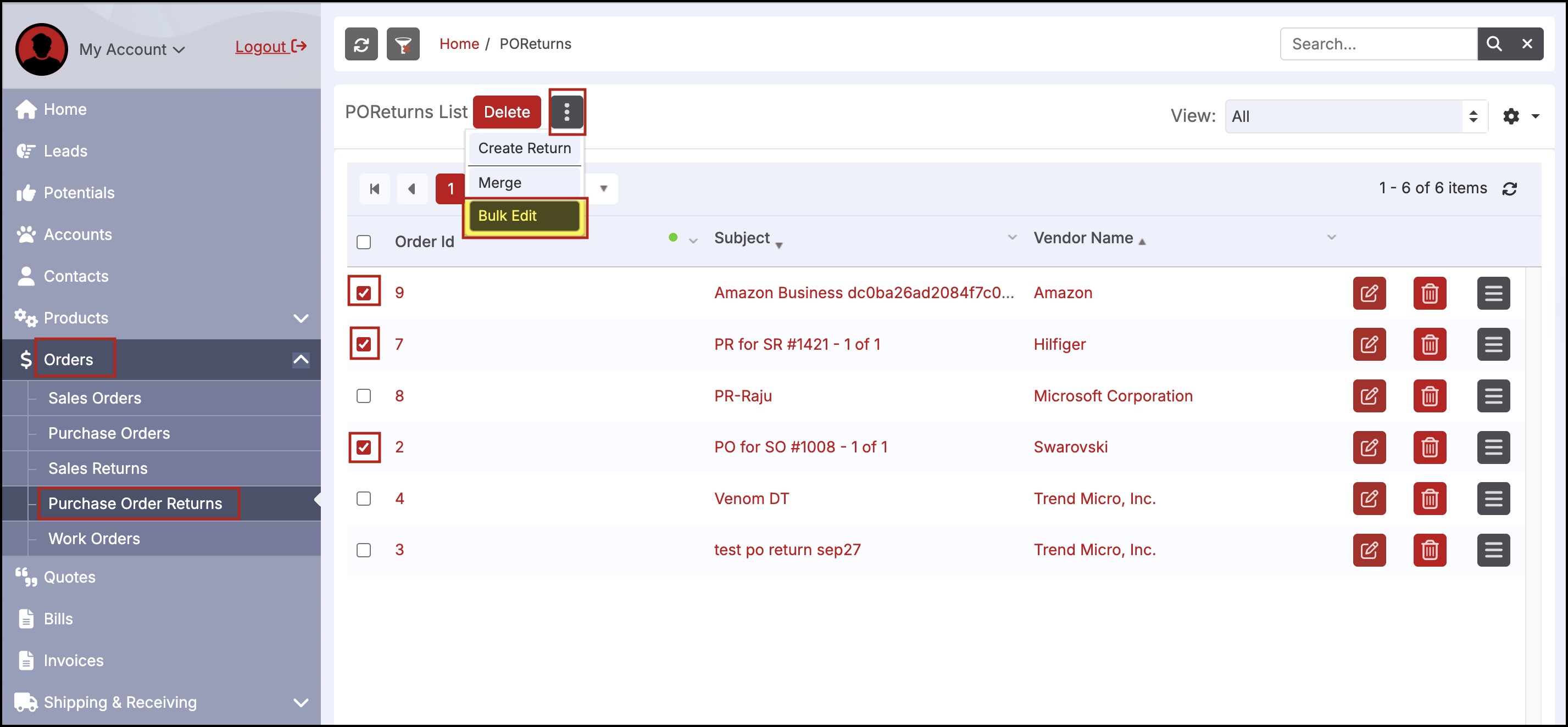Viewport: 1568px width, 727px height.
Task: Click the Logout link
Action: 270,46
